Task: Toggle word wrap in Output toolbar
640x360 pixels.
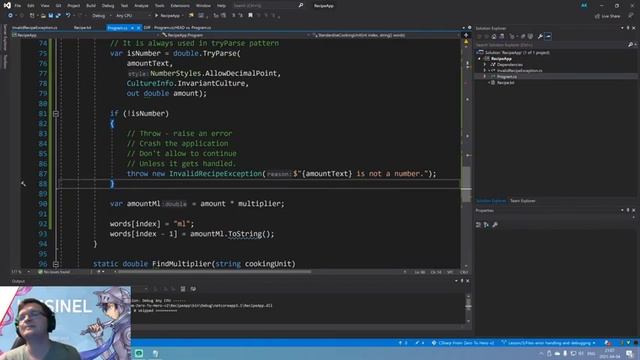Action: click(193, 289)
